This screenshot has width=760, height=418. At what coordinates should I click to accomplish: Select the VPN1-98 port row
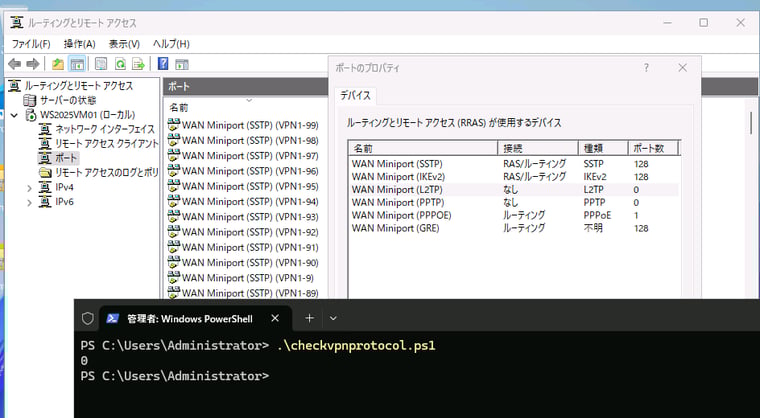tap(243, 140)
